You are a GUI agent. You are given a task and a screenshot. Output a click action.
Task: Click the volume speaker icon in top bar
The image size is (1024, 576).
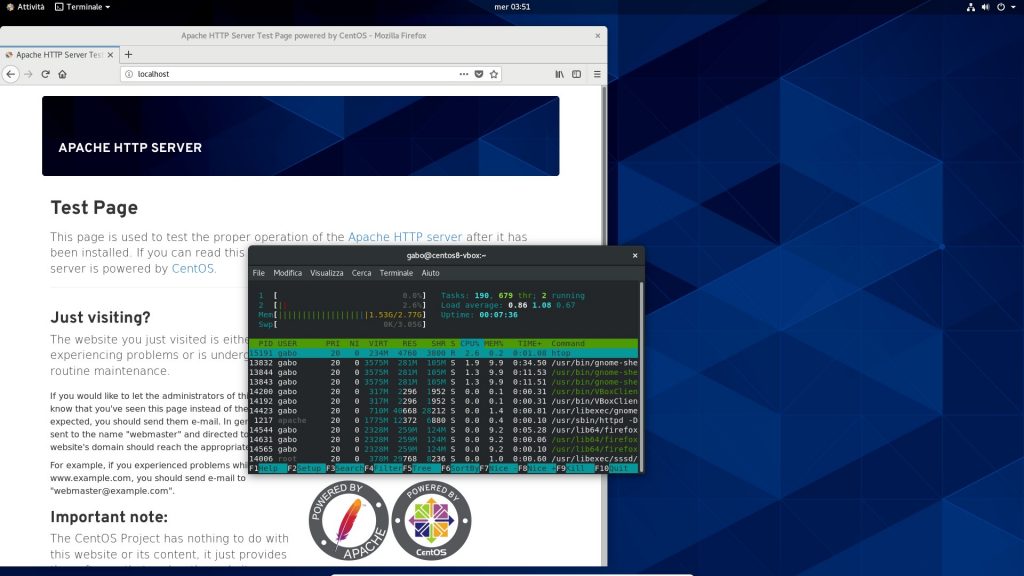pyautogui.click(x=985, y=7)
